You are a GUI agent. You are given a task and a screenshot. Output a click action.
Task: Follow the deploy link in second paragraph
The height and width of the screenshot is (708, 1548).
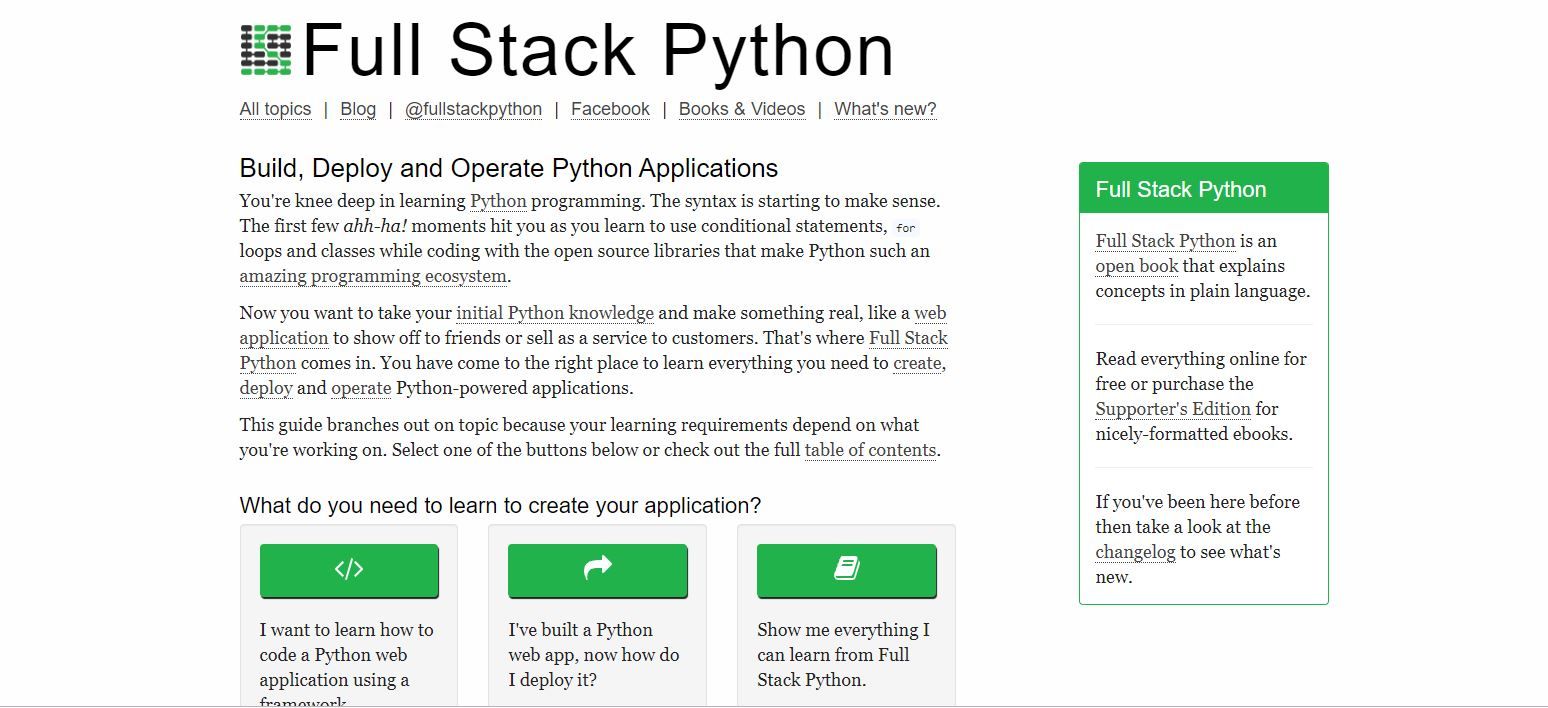pos(266,388)
